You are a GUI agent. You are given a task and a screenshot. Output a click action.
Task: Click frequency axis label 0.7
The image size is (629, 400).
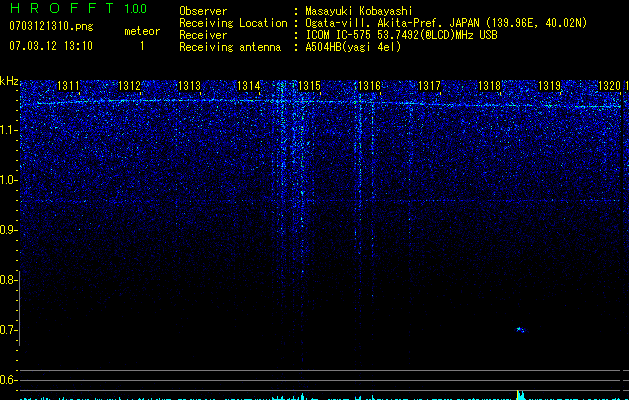(8, 330)
